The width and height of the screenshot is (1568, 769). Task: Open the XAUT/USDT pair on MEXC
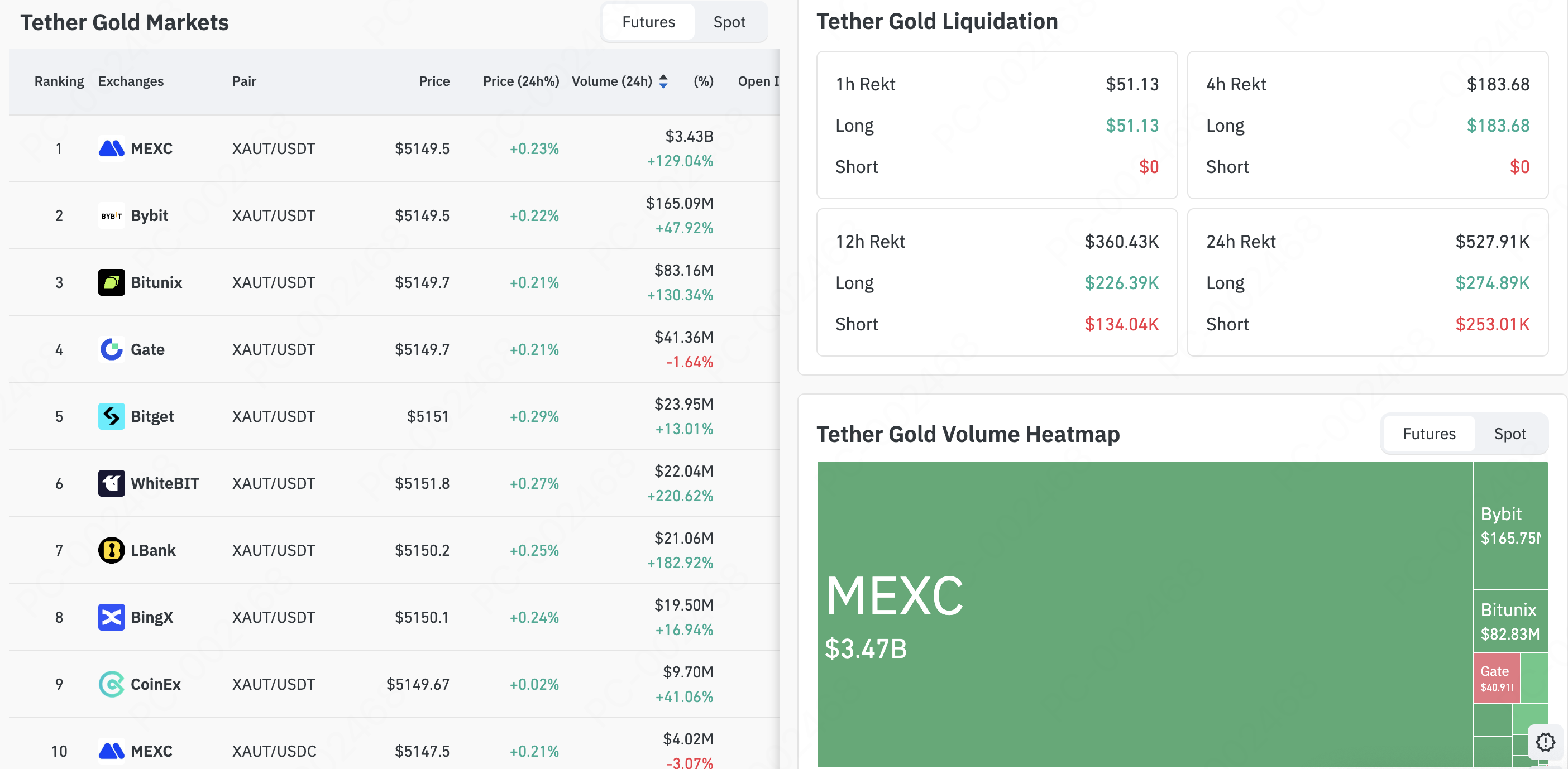(x=273, y=148)
